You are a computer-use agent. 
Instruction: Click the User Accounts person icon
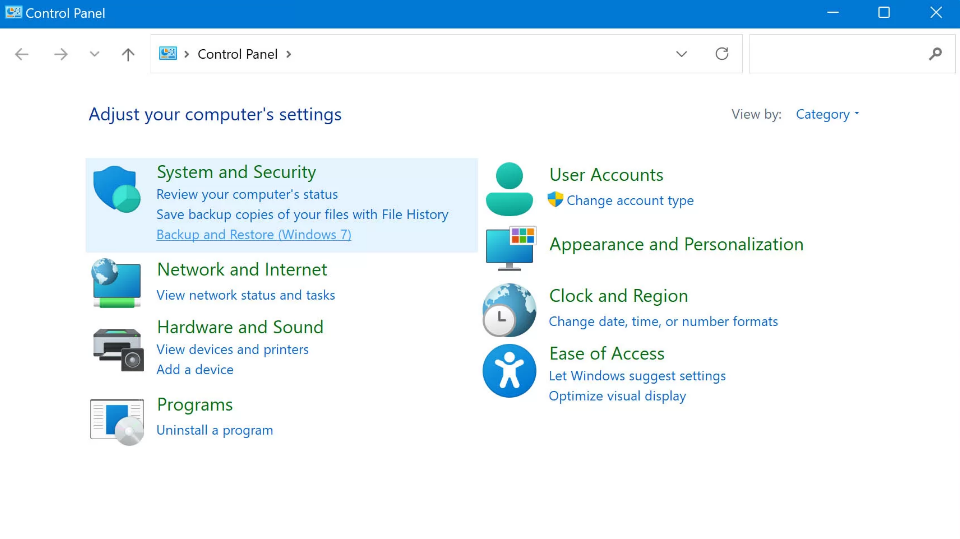point(510,189)
